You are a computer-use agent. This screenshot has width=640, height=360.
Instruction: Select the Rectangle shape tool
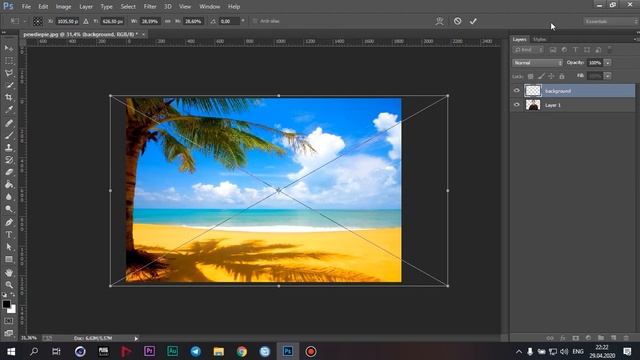[x=9, y=259]
